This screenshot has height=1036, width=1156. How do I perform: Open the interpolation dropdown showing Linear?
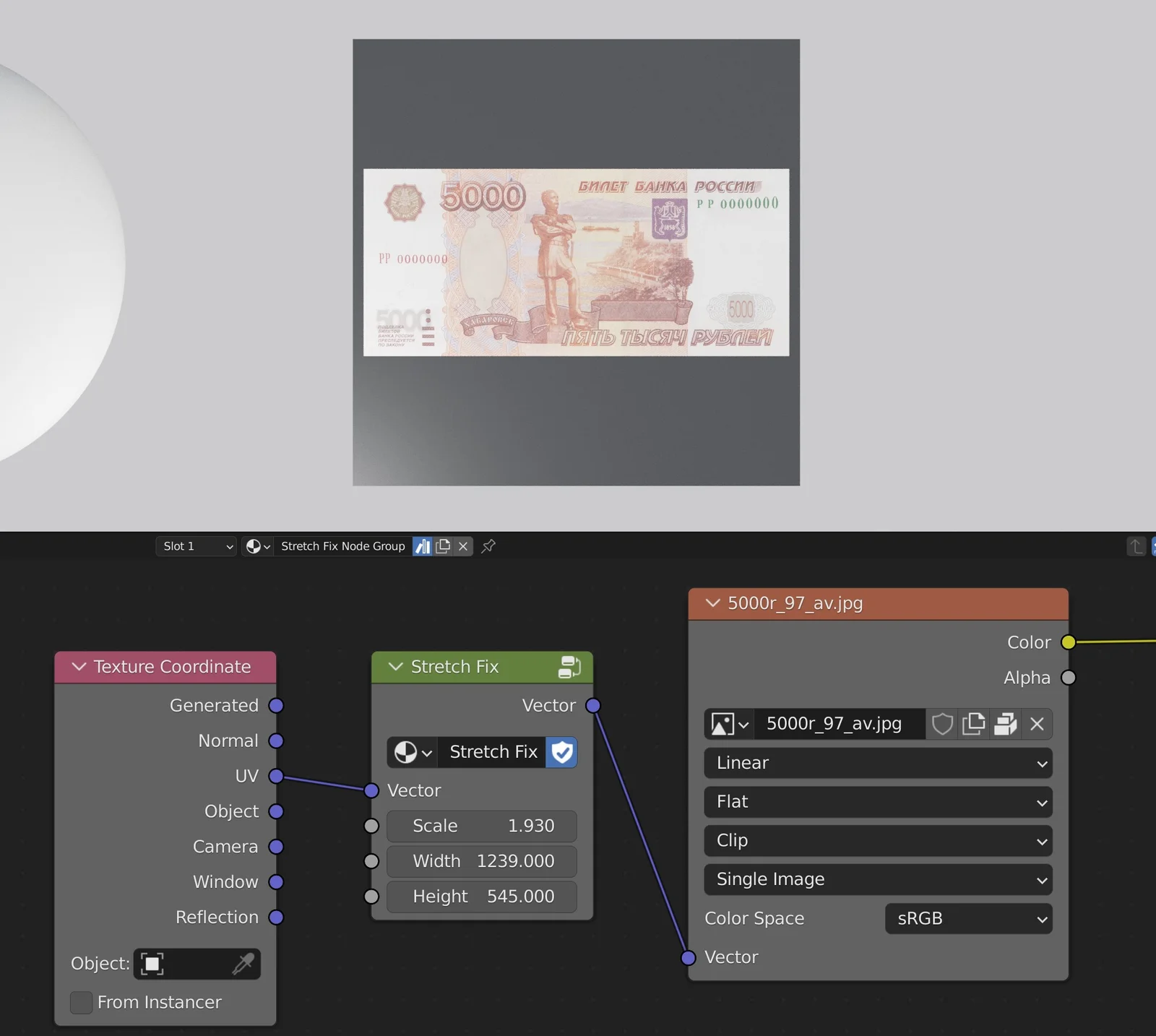(877, 763)
